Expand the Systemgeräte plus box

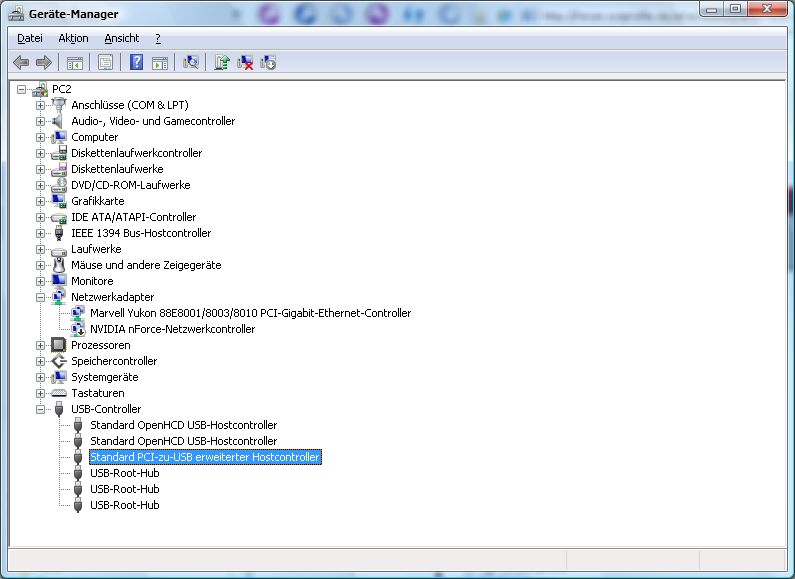pyautogui.click(x=40, y=377)
